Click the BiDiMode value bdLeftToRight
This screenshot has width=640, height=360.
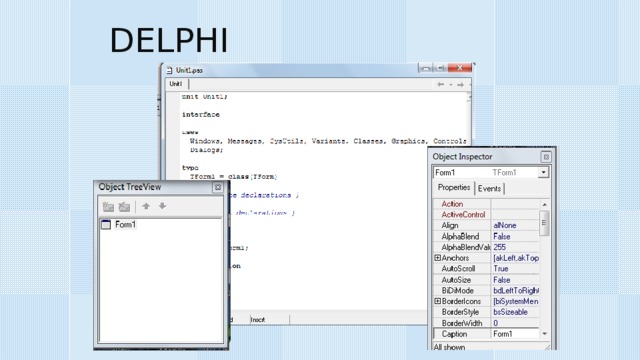point(515,290)
